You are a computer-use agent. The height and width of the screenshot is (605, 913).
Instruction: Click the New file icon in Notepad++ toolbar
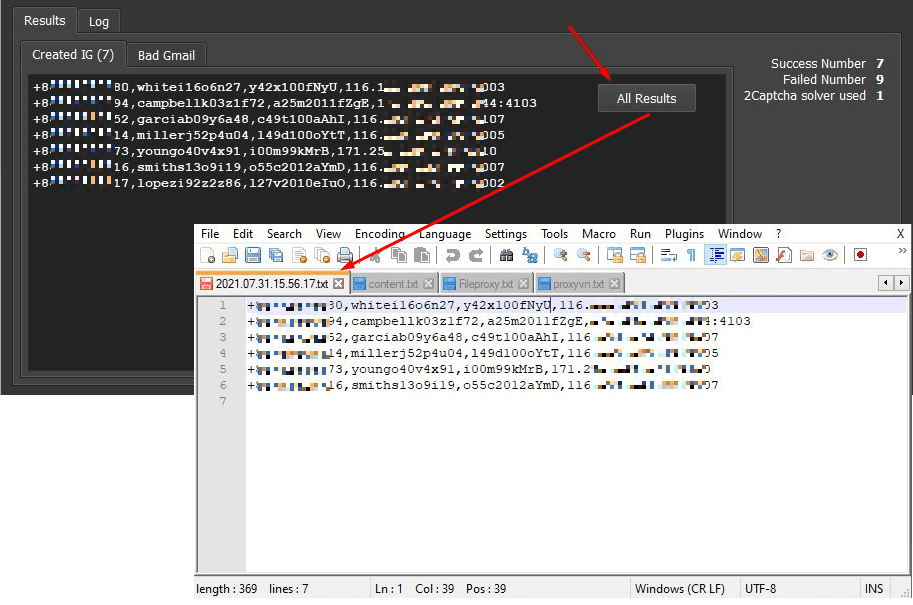[x=208, y=255]
